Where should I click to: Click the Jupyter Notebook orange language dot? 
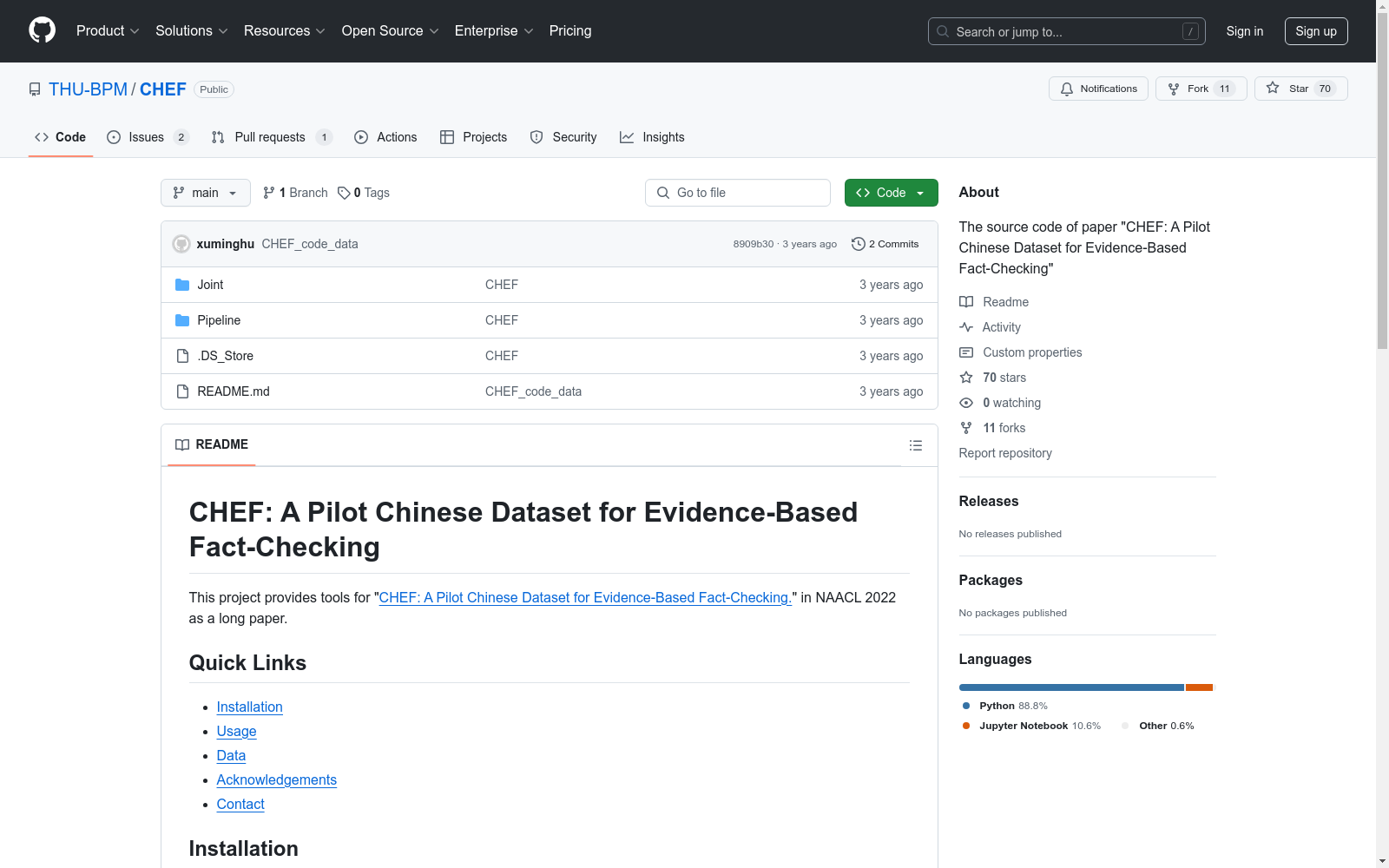966,726
